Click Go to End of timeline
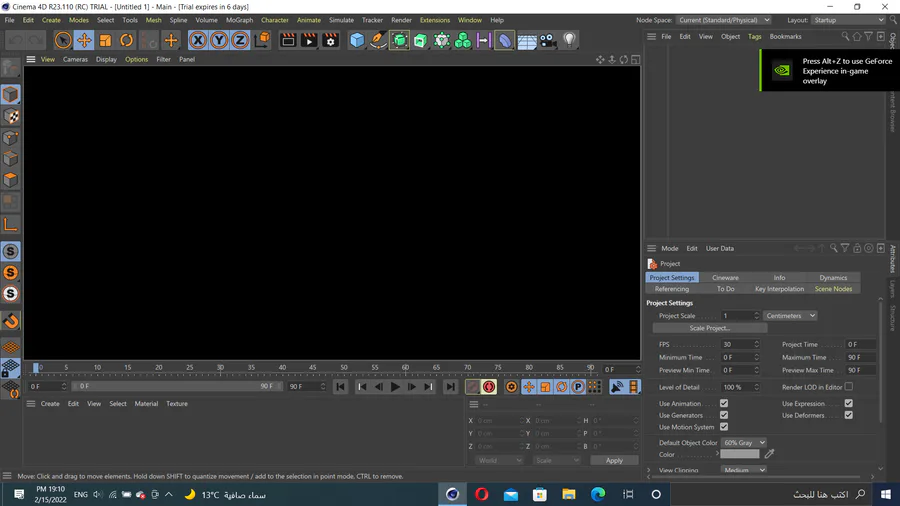This screenshot has width=900, height=506. pos(451,387)
